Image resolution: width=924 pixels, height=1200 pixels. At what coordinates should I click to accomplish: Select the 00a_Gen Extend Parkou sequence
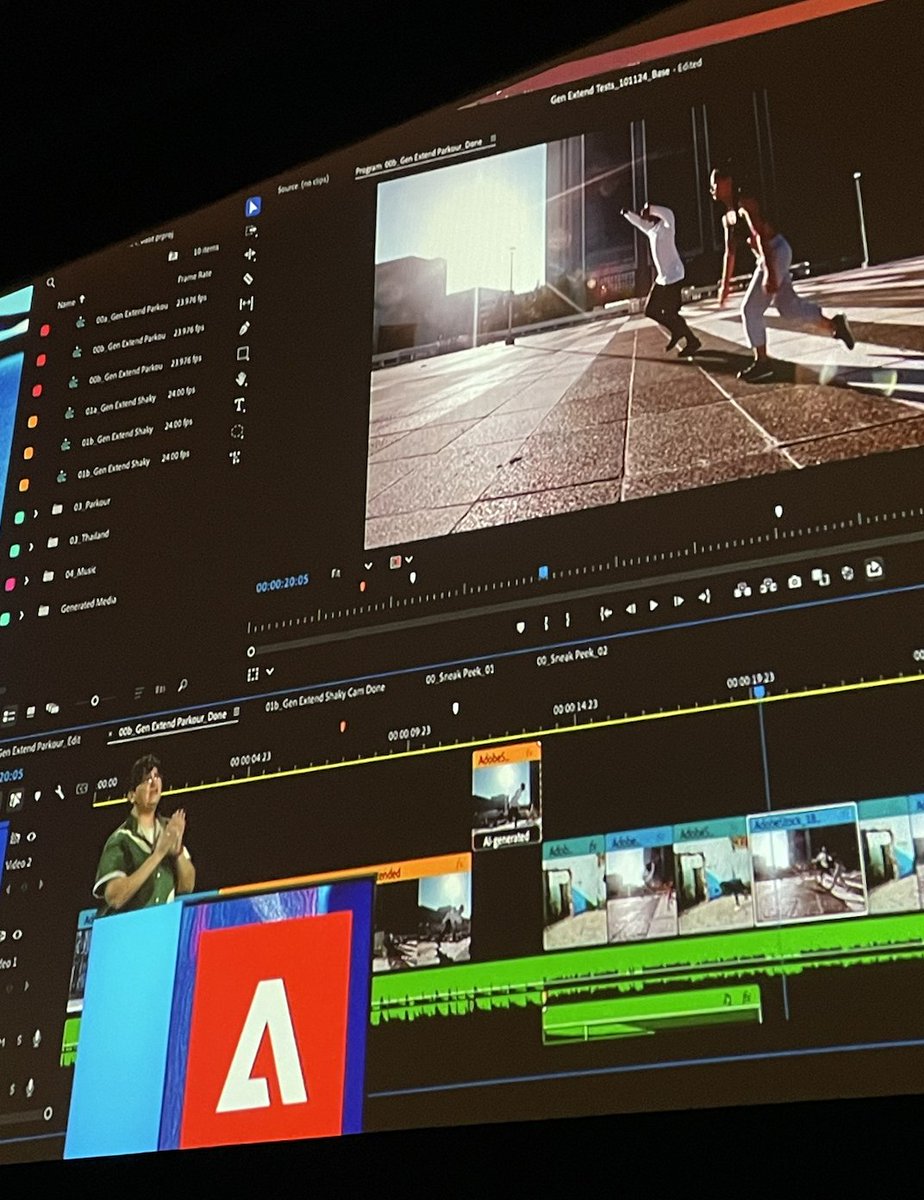(x=131, y=315)
